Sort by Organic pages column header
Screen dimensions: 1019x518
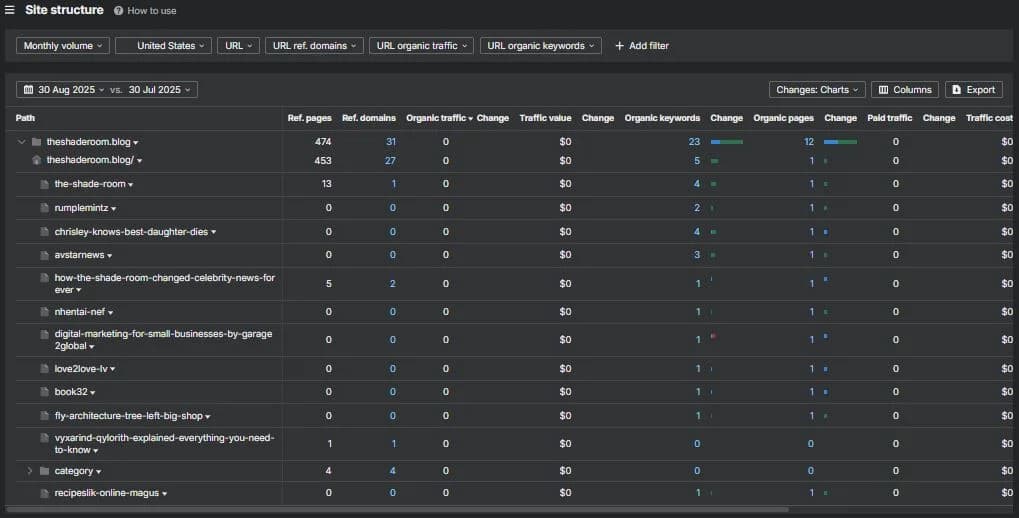tap(783, 118)
